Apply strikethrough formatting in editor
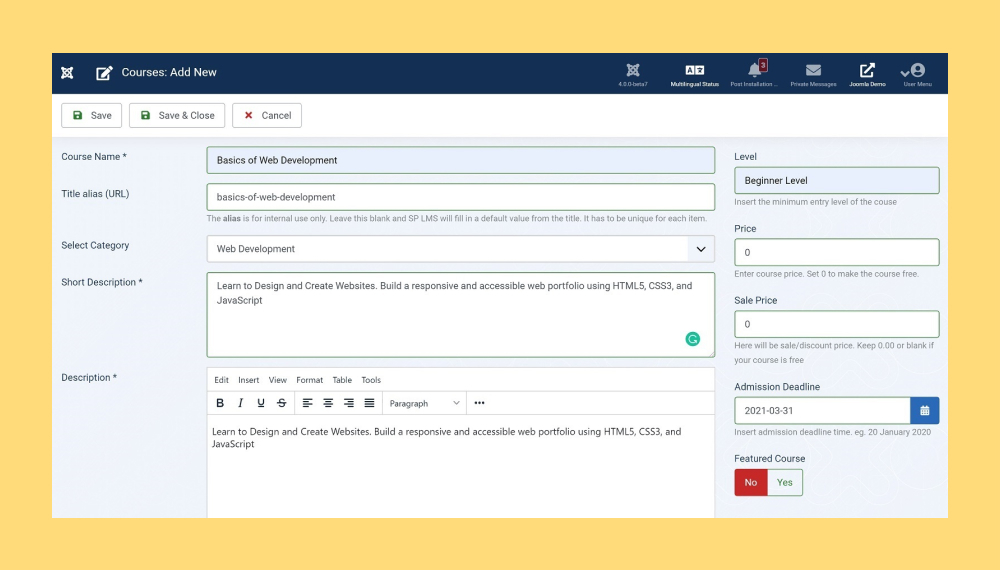Screen dimensions: 1000x570 click(281, 403)
